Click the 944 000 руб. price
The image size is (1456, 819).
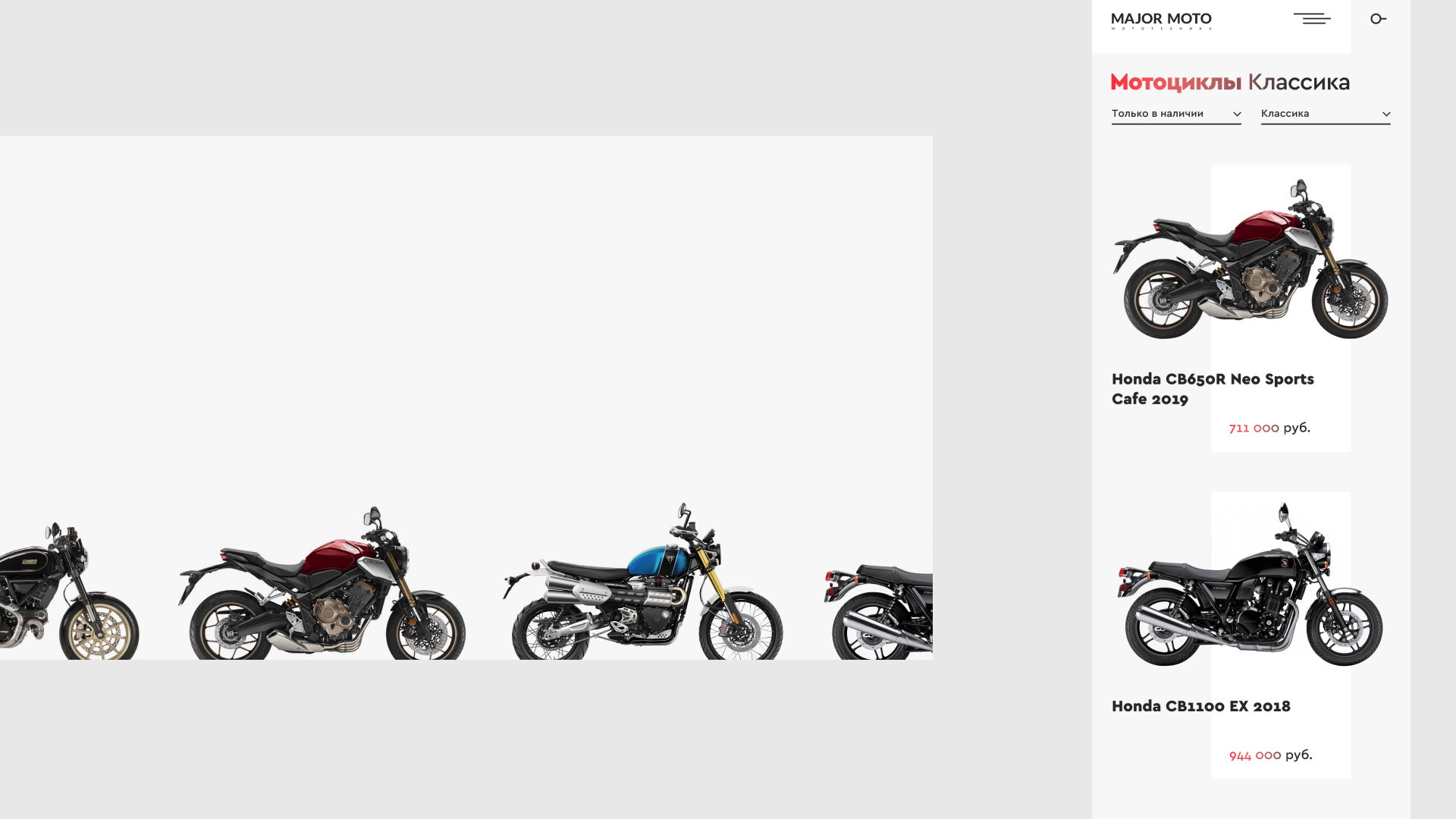click(1270, 755)
